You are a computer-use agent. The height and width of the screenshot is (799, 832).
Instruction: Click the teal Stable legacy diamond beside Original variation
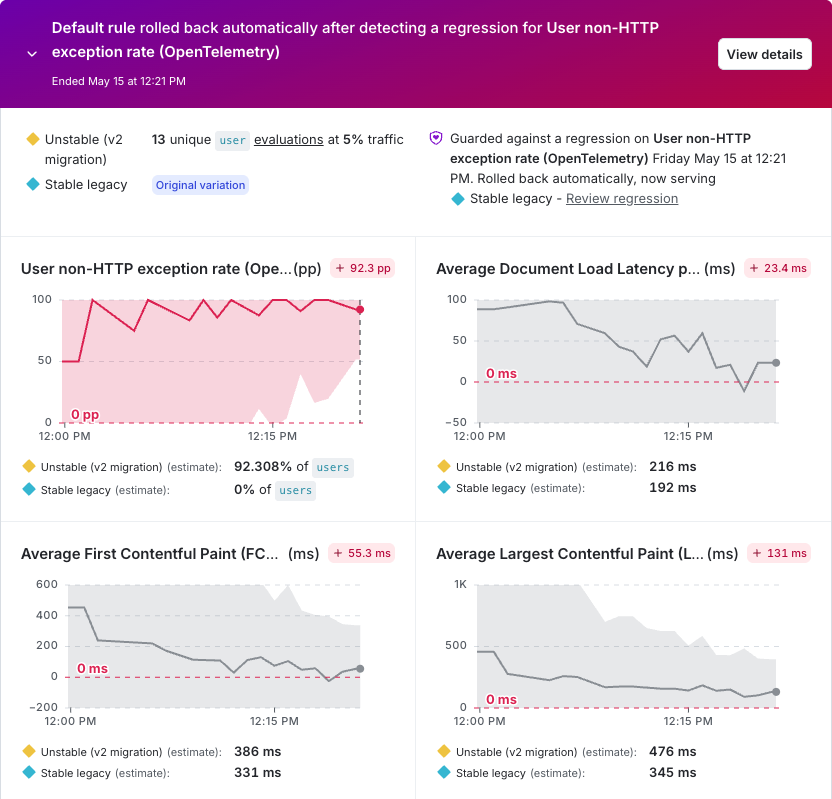tap(33, 184)
